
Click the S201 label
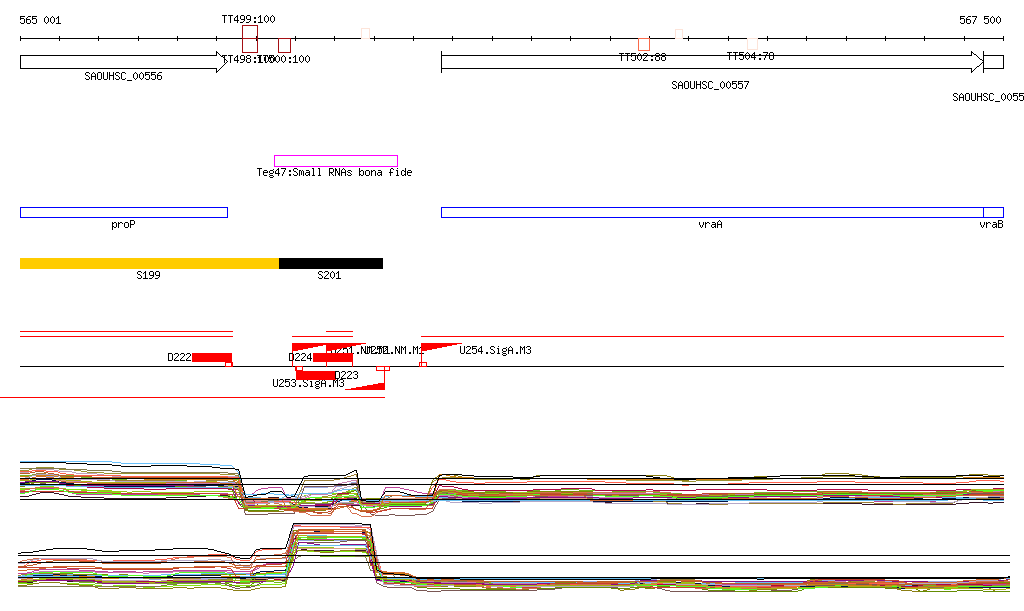329,275
